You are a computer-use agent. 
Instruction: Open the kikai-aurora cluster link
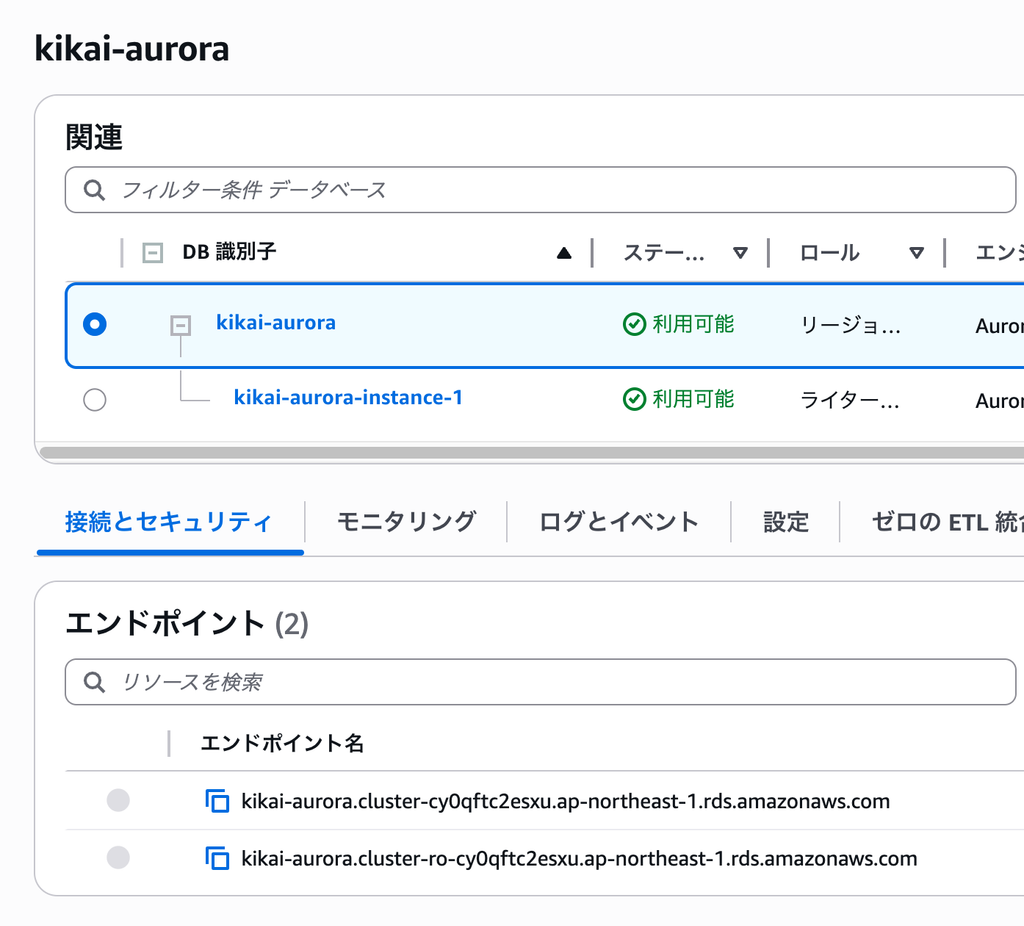[276, 323]
